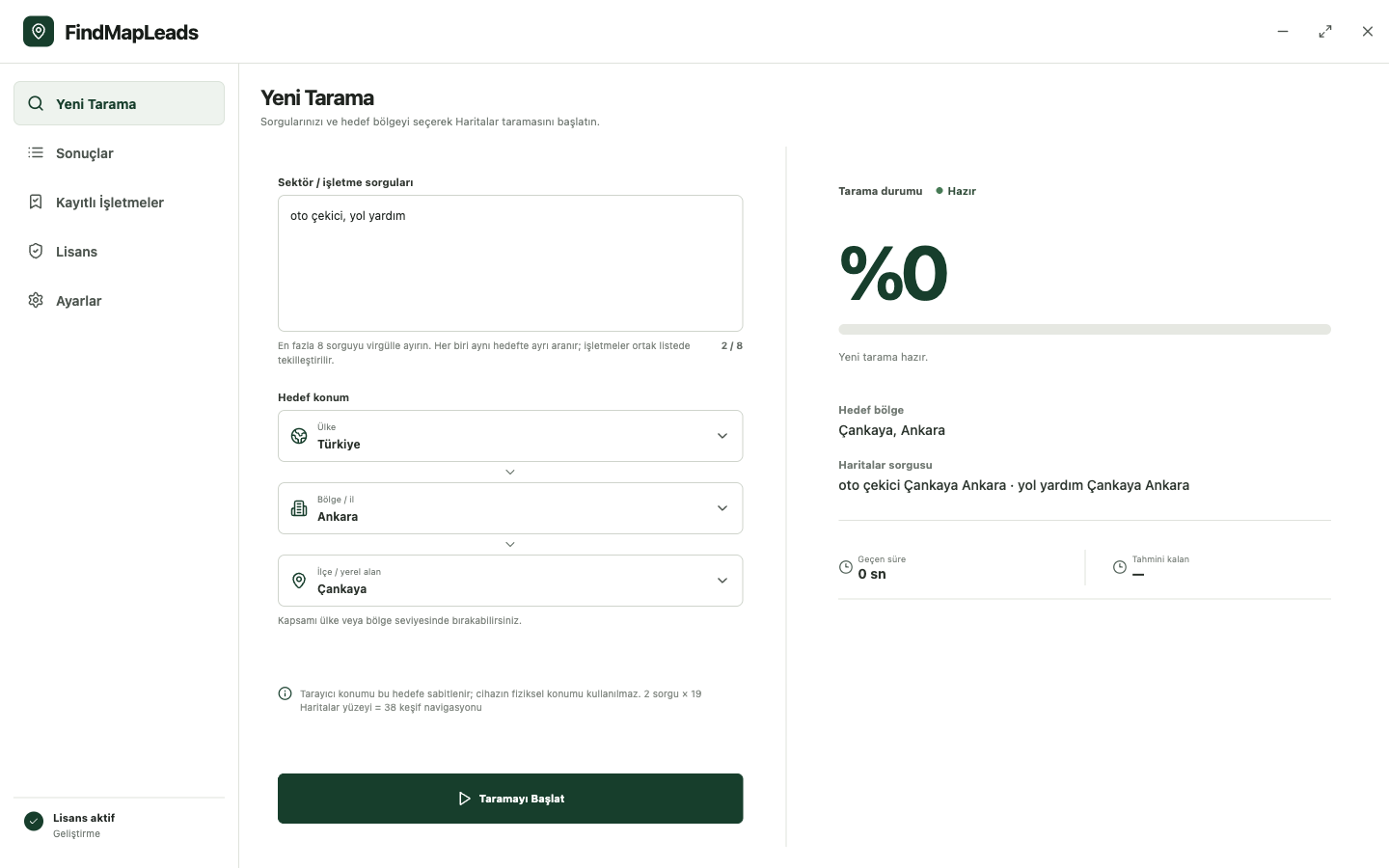Viewport: 1389px width, 868px height.
Task: Click the Lisans aktif green check badge
Action: pyautogui.click(x=34, y=821)
